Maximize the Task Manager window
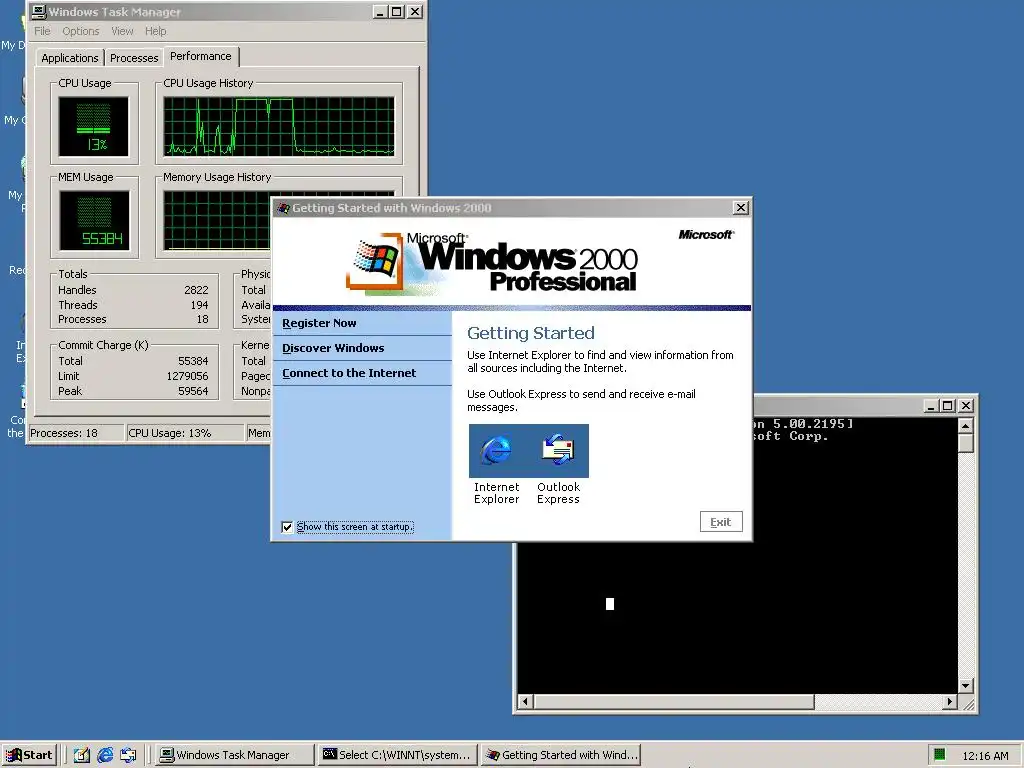The height and width of the screenshot is (768, 1024). [x=397, y=12]
